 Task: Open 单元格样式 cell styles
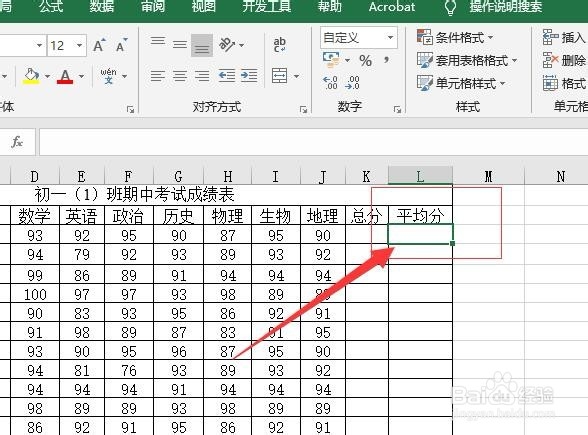click(x=462, y=83)
